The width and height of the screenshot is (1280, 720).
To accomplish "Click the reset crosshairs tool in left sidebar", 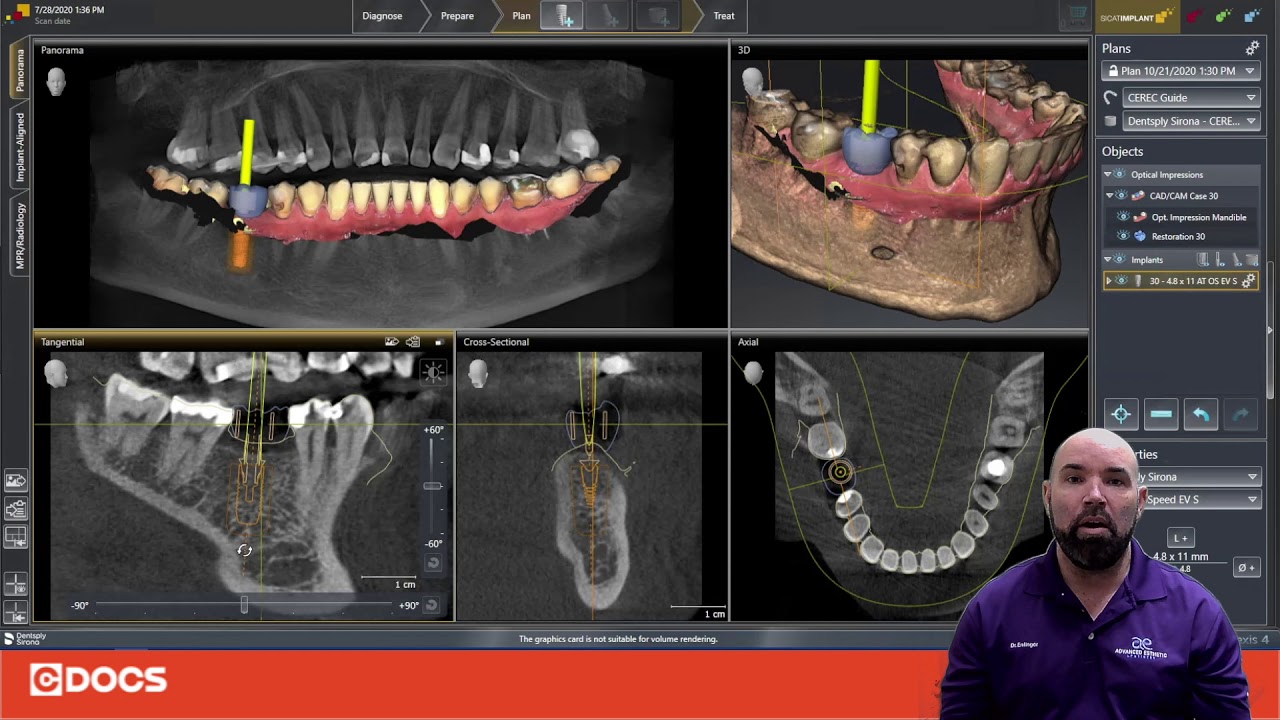I will 15,611.
